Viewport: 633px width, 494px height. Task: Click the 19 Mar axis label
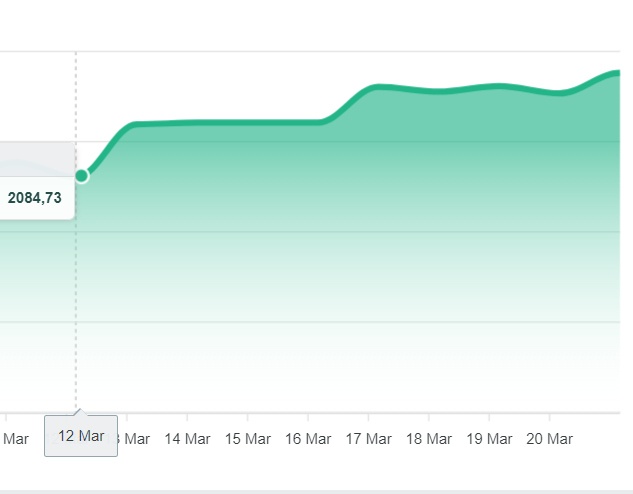[x=489, y=439]
